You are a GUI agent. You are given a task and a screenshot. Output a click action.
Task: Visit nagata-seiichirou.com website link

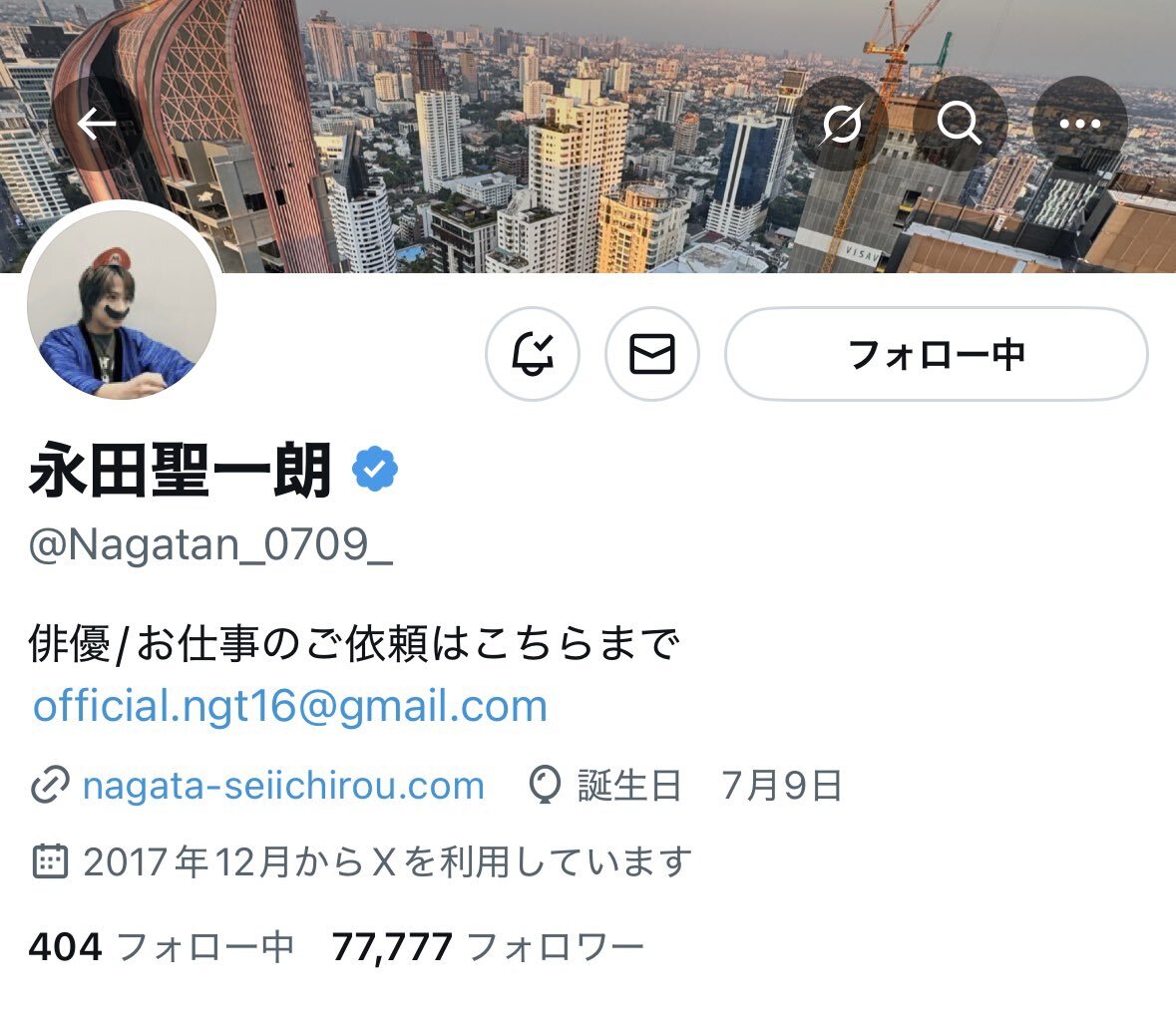(283, 786)
